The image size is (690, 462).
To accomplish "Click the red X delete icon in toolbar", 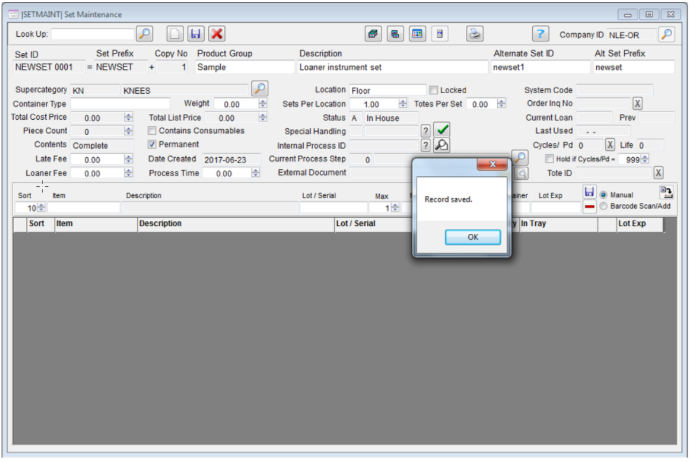I will (x=217, y=34).
